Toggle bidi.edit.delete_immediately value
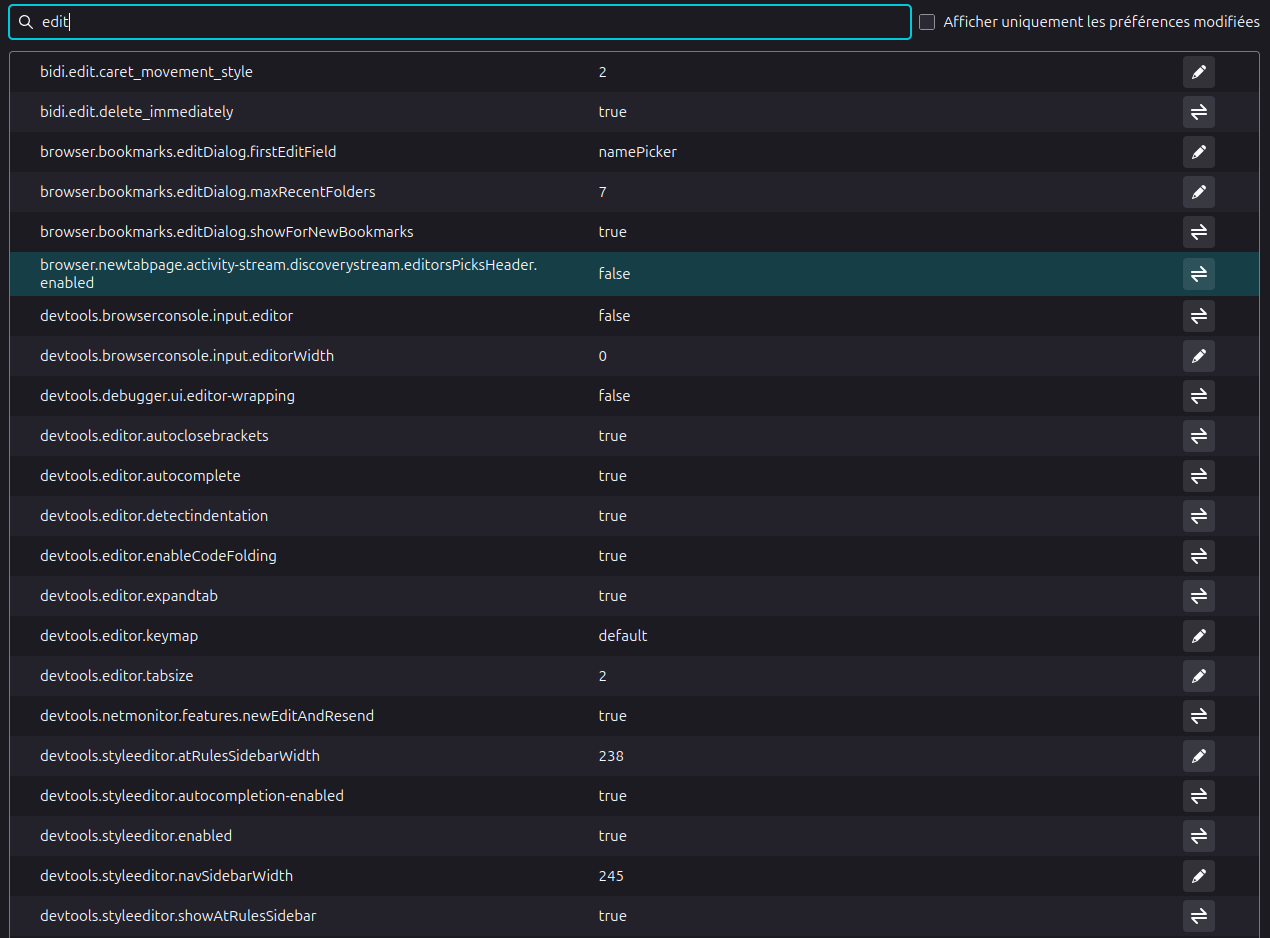The image size is (1270, 938). coord(1198,112)
